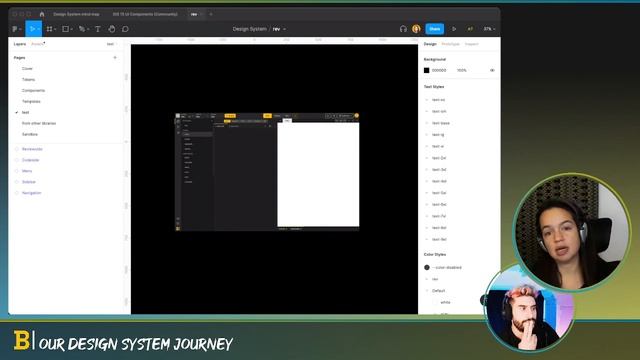Start audio conversation with headphones icon
The width and height of the screenshot is (640, 360).
point(403,29)
